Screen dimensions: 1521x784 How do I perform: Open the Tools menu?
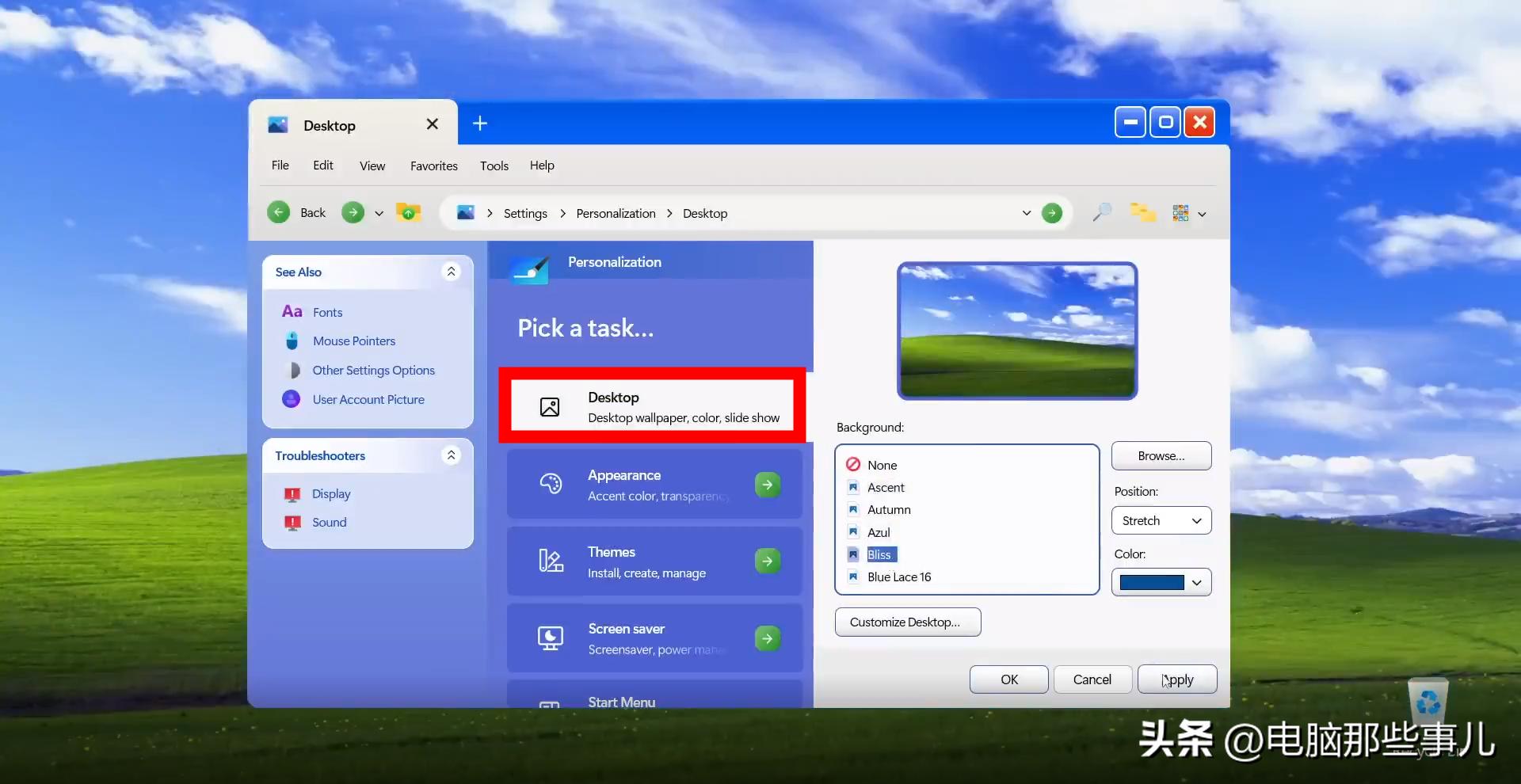click(494, 166)
